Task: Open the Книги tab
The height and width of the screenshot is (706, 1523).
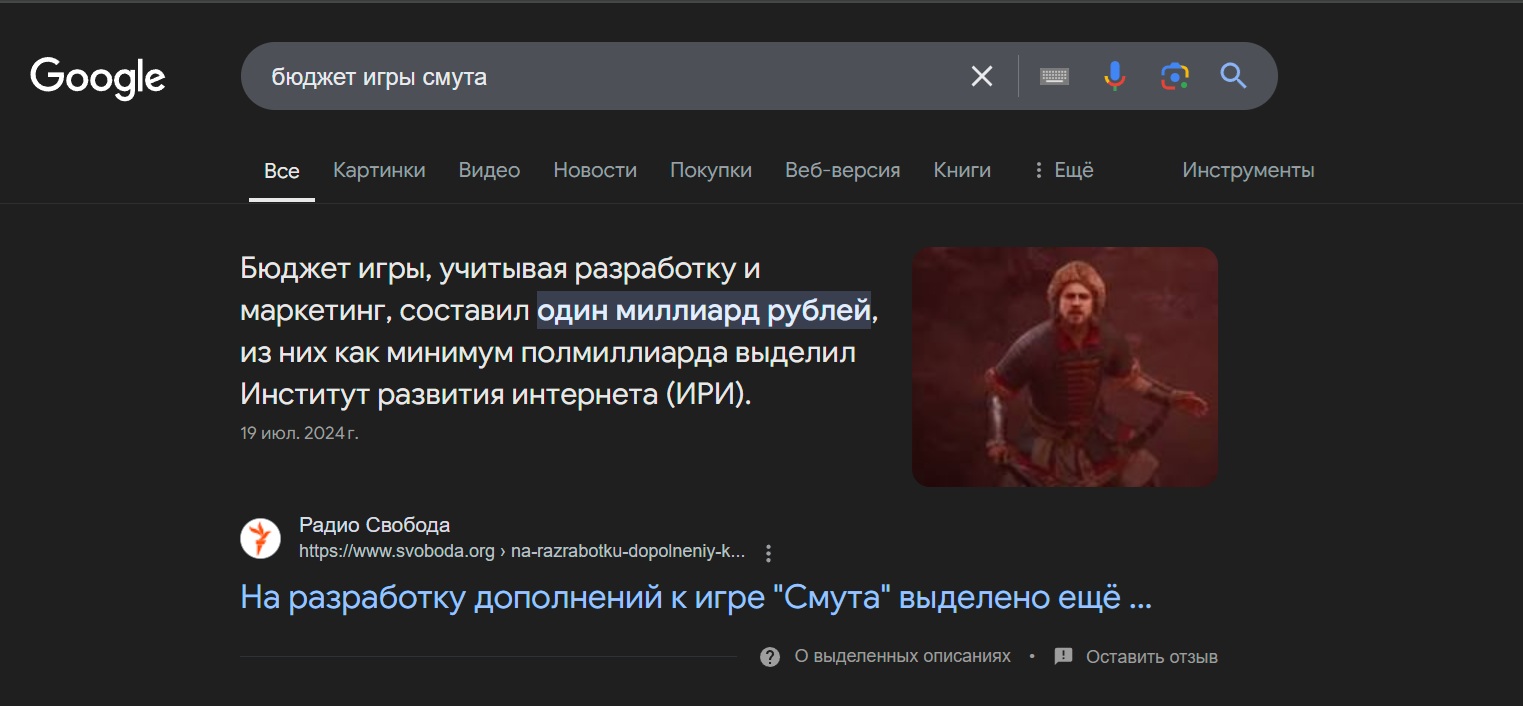Action: (962, 171)
